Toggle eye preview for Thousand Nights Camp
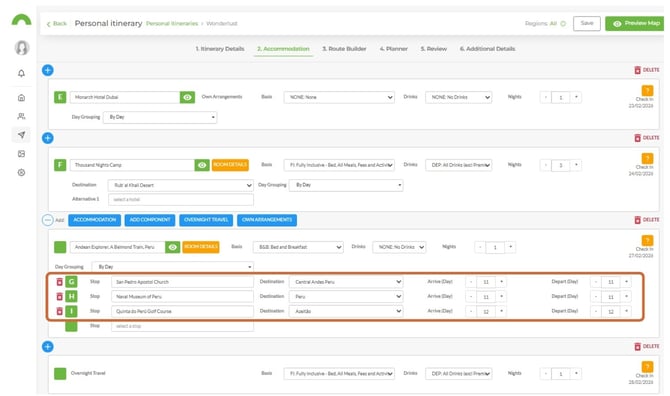The height and width of the screenshot is (396, 670). [202, 165]
